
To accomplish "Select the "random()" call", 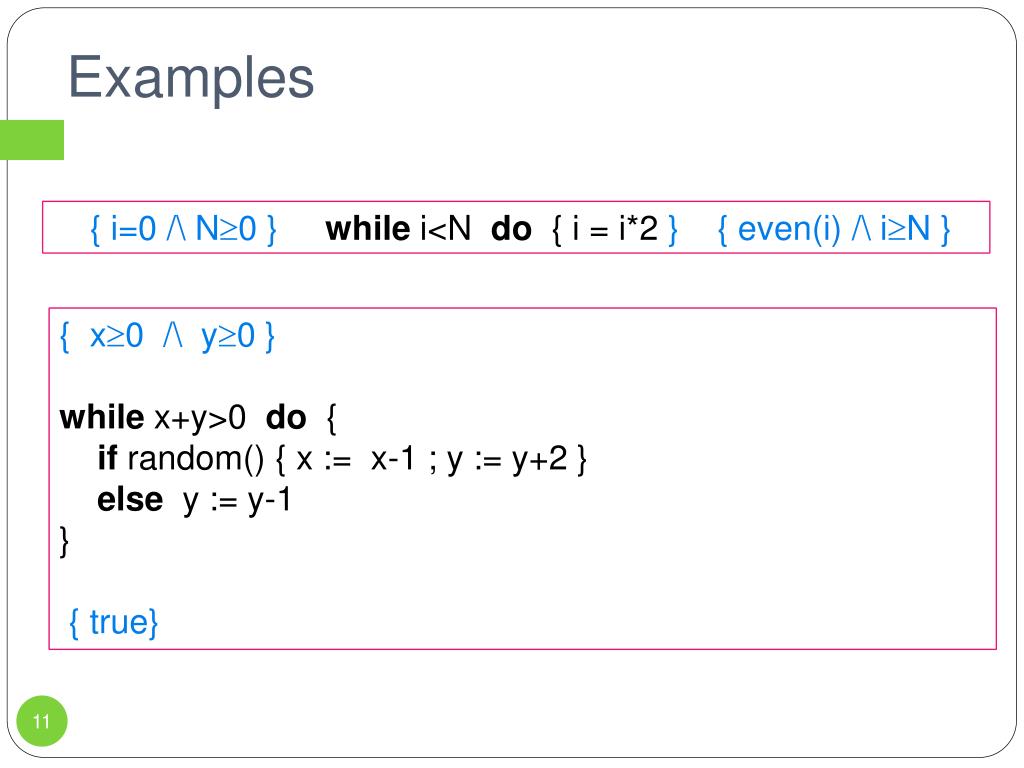I will click(194, 459).
